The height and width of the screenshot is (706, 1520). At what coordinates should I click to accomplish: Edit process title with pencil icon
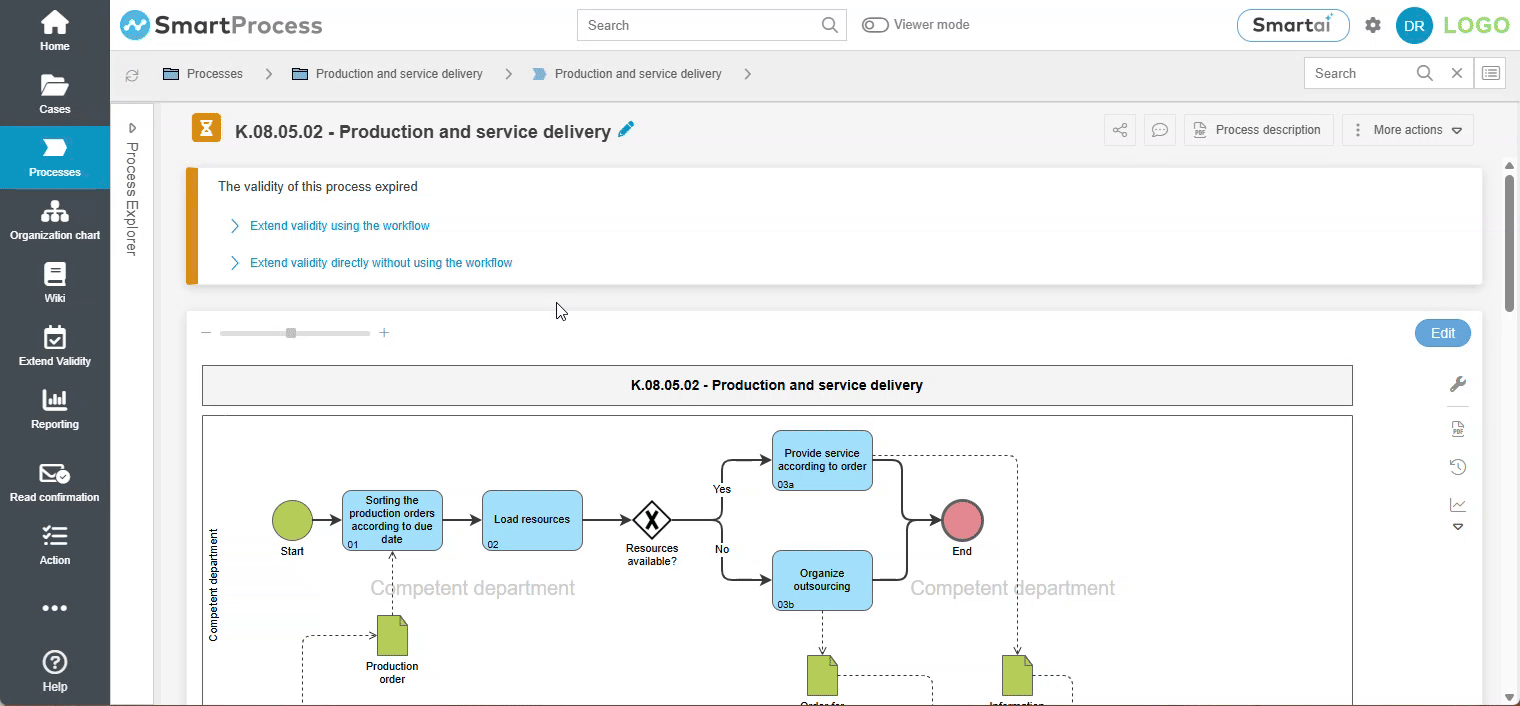click(626, 129)
